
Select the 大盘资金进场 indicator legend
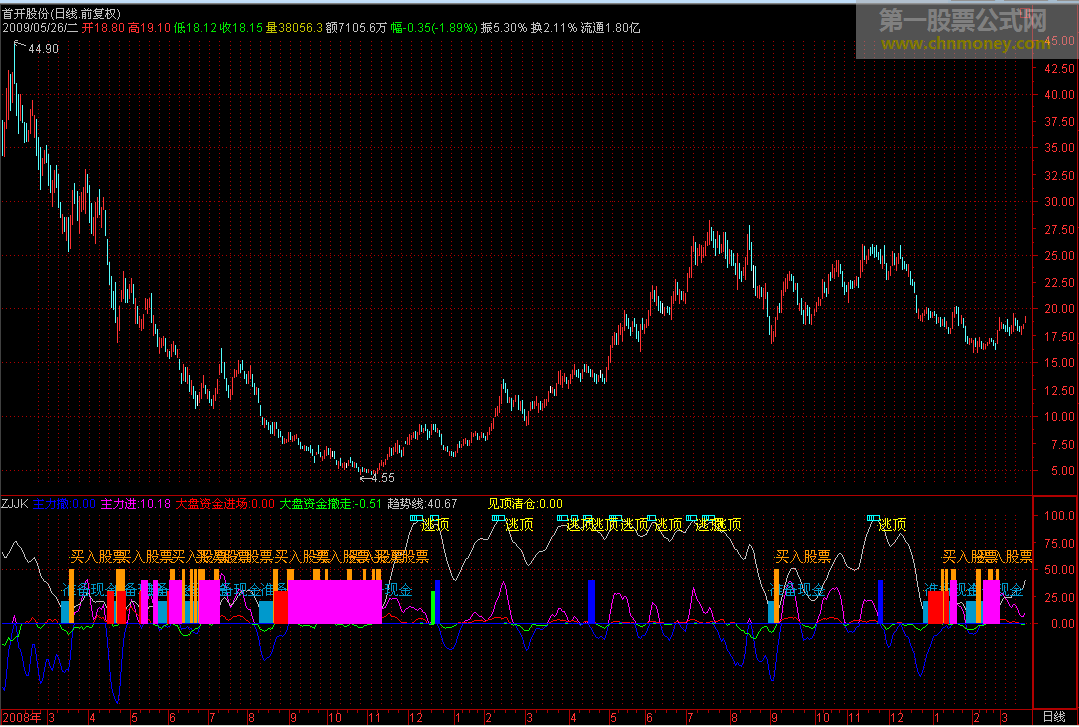(x=224, y=504)
